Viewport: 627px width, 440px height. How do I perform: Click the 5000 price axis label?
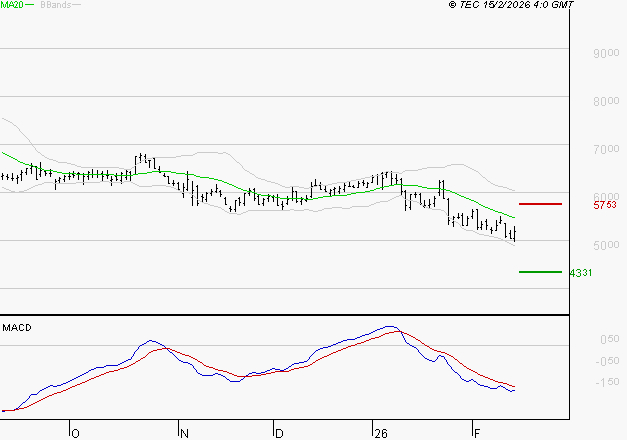606,245
